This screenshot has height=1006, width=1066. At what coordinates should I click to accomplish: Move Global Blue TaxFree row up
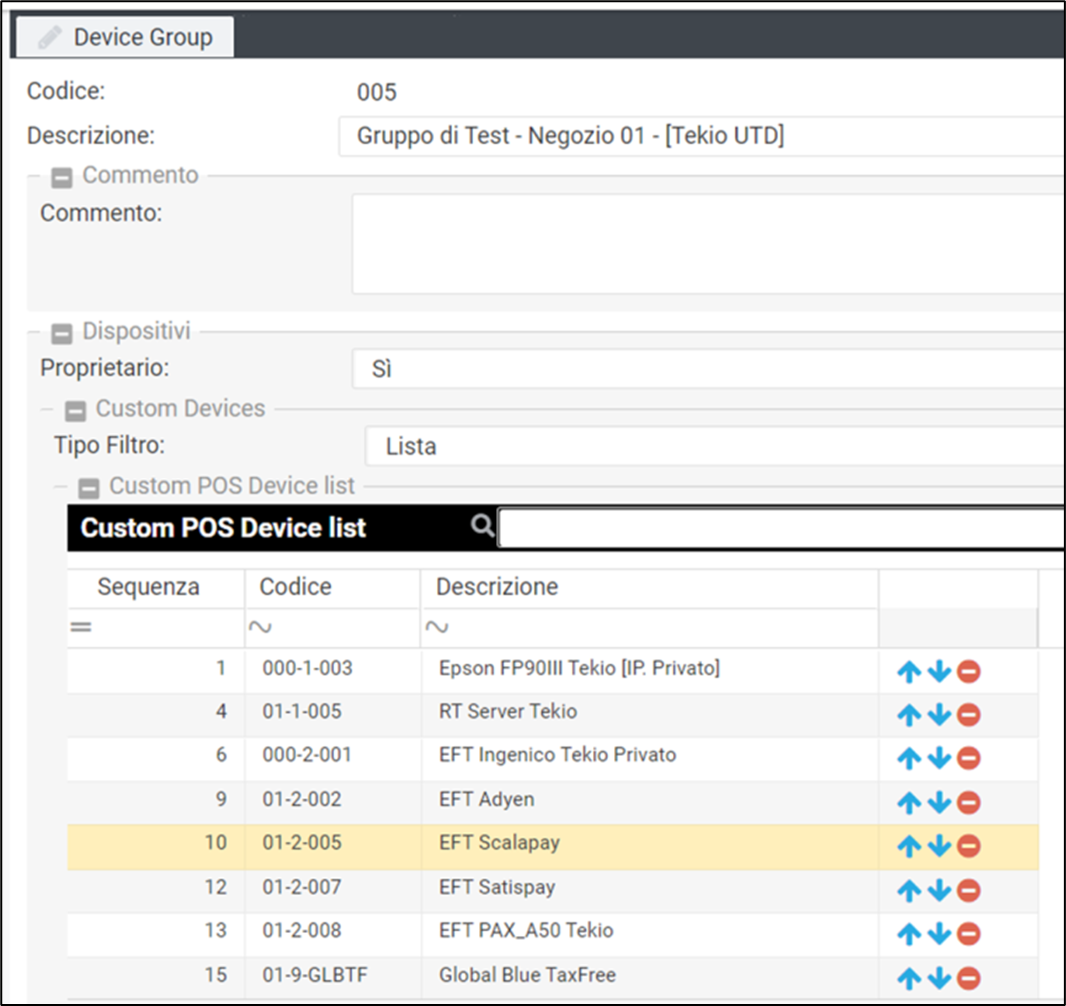click(x=908, y=978)
